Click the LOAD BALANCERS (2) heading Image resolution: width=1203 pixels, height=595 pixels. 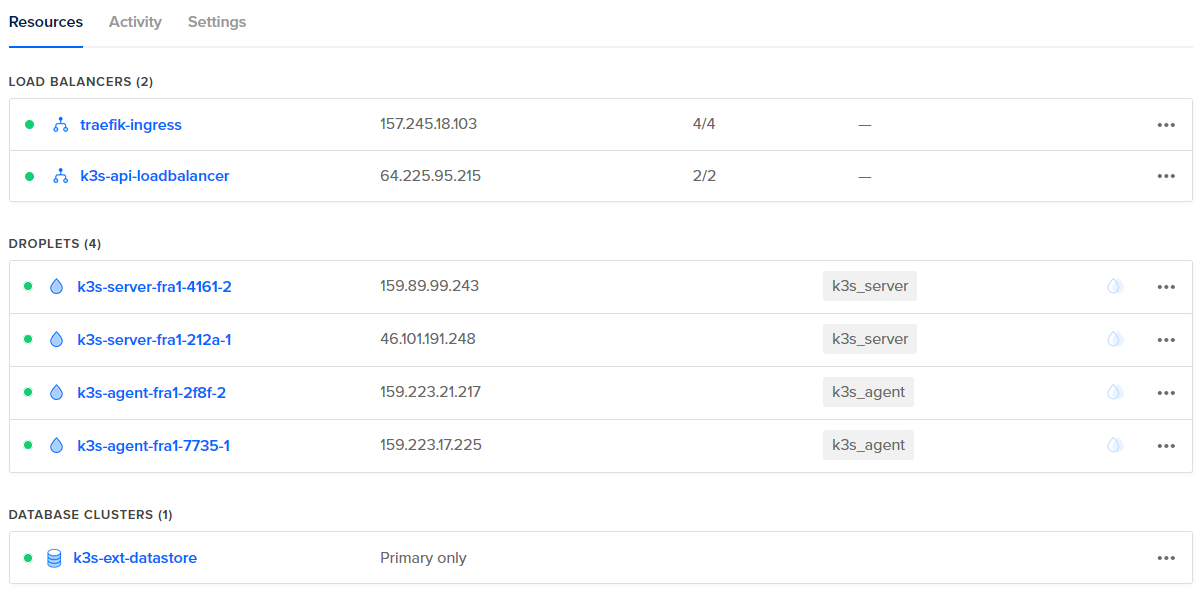(81, 82)
